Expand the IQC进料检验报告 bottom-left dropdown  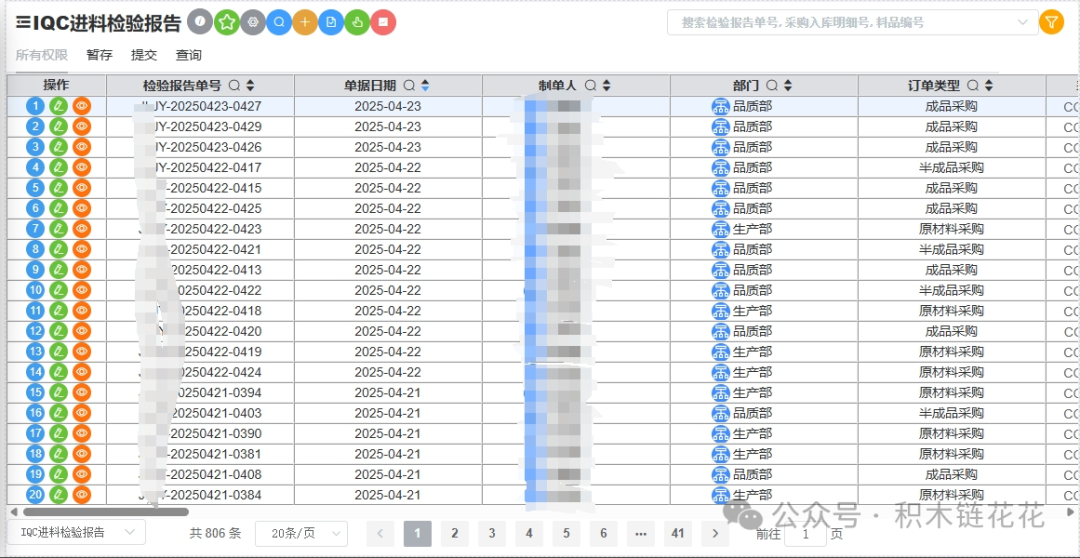pyautogui.click(x=76, y=533)
